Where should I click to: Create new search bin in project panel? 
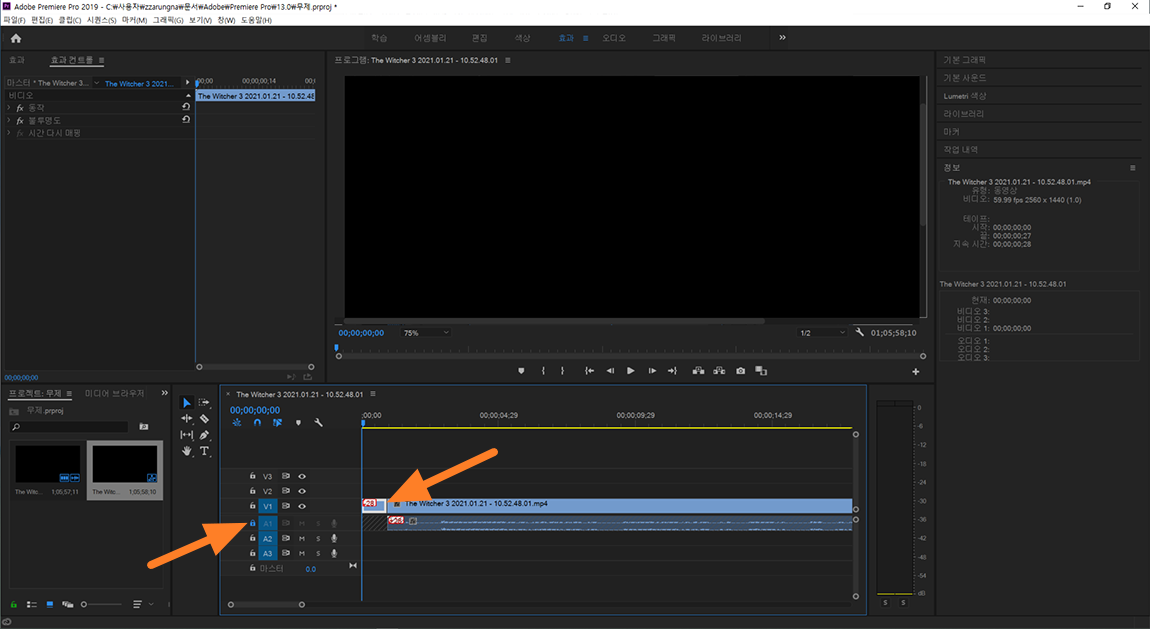tap(144, 426)
